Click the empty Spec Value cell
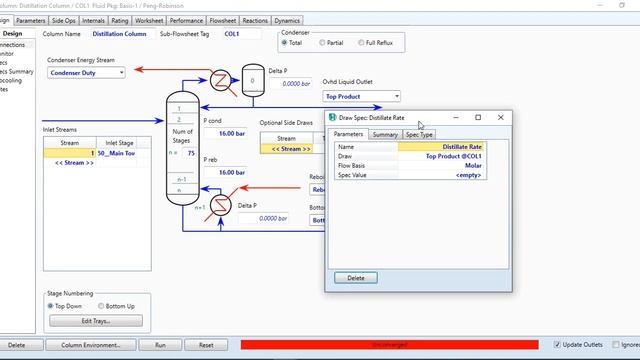This screenshot has height=360, width=640. pos(442,175)
